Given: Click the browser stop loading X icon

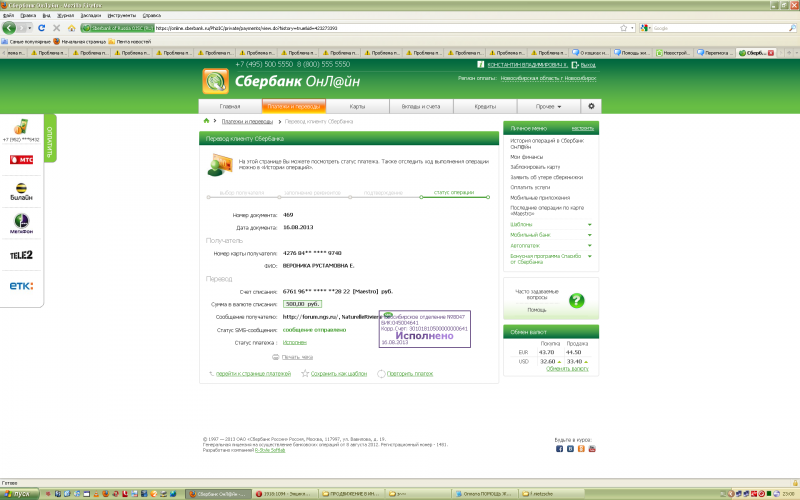Looking at the screenshot, I should tap(57, 28).
